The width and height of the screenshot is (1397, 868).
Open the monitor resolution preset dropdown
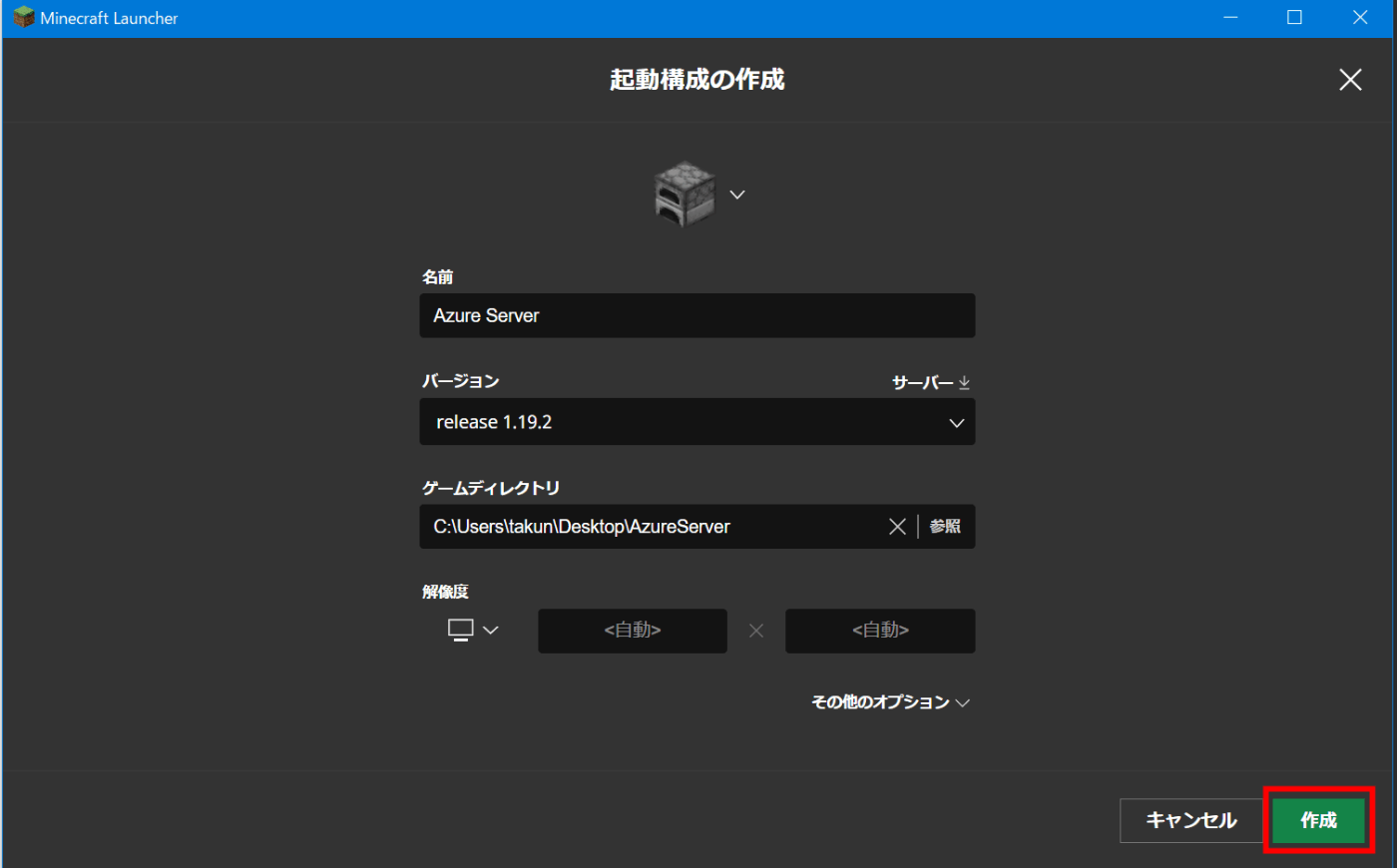tap(473, 630)
